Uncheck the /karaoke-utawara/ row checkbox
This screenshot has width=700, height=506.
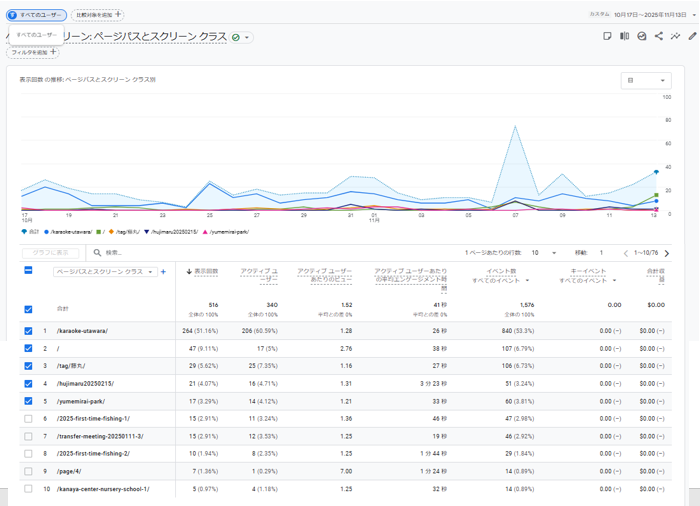pyautogui.click(x=28, y=331)
